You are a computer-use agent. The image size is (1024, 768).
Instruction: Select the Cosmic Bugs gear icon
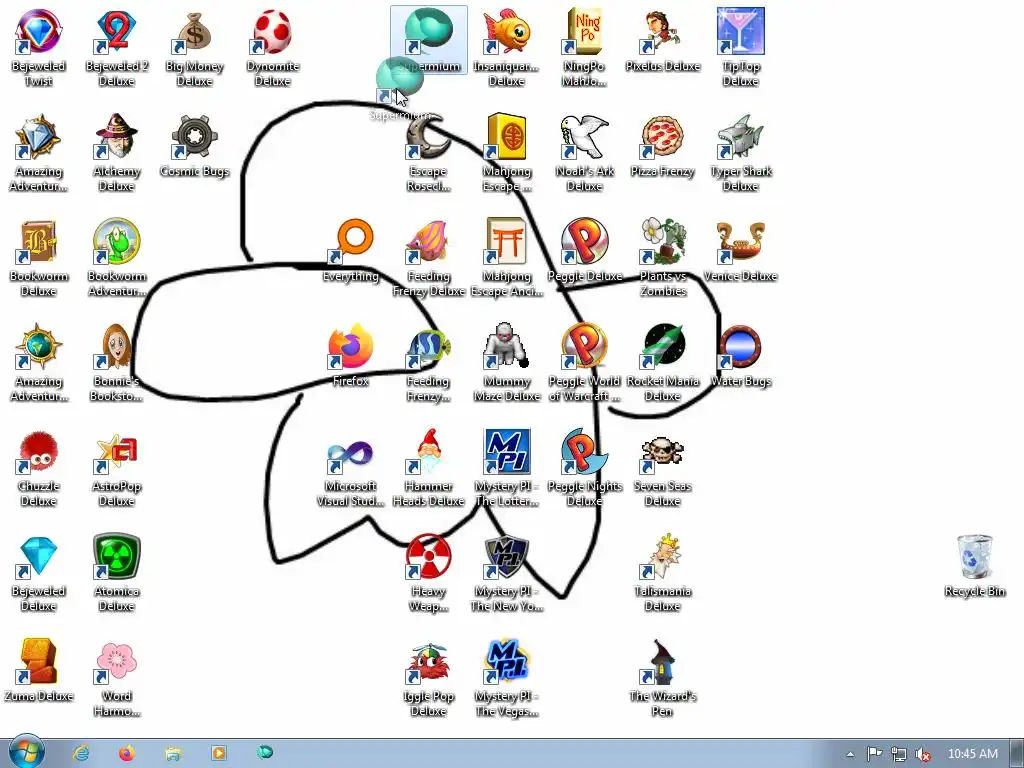195,146
